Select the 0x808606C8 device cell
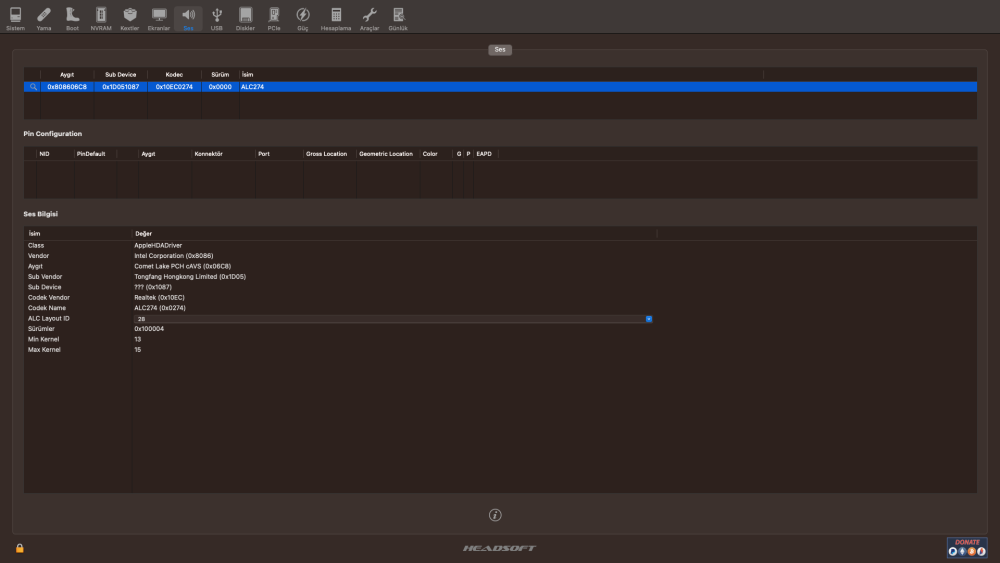The height and width of the screenshot is (563, 1000). [x=67, y=87]
